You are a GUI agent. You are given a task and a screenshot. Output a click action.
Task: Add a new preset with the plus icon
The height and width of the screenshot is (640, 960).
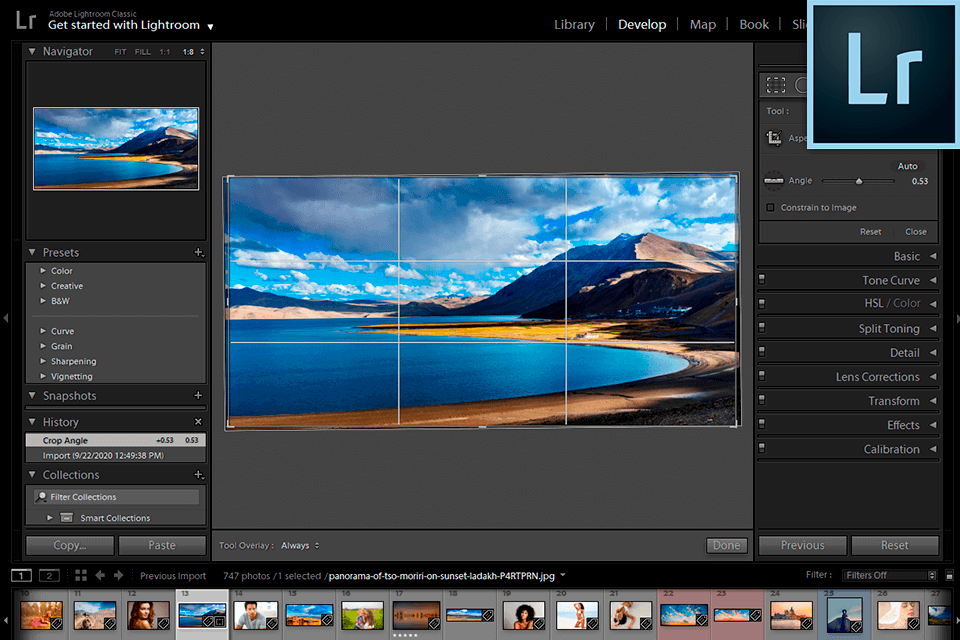tap(198, 252)
